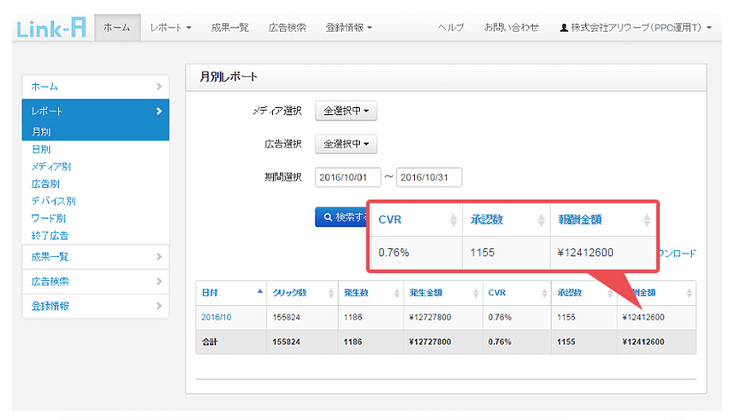Expand the 登録情報 dropdown in top navigation
Viewport: 734px width, 420px height.
tap(349, 28)
